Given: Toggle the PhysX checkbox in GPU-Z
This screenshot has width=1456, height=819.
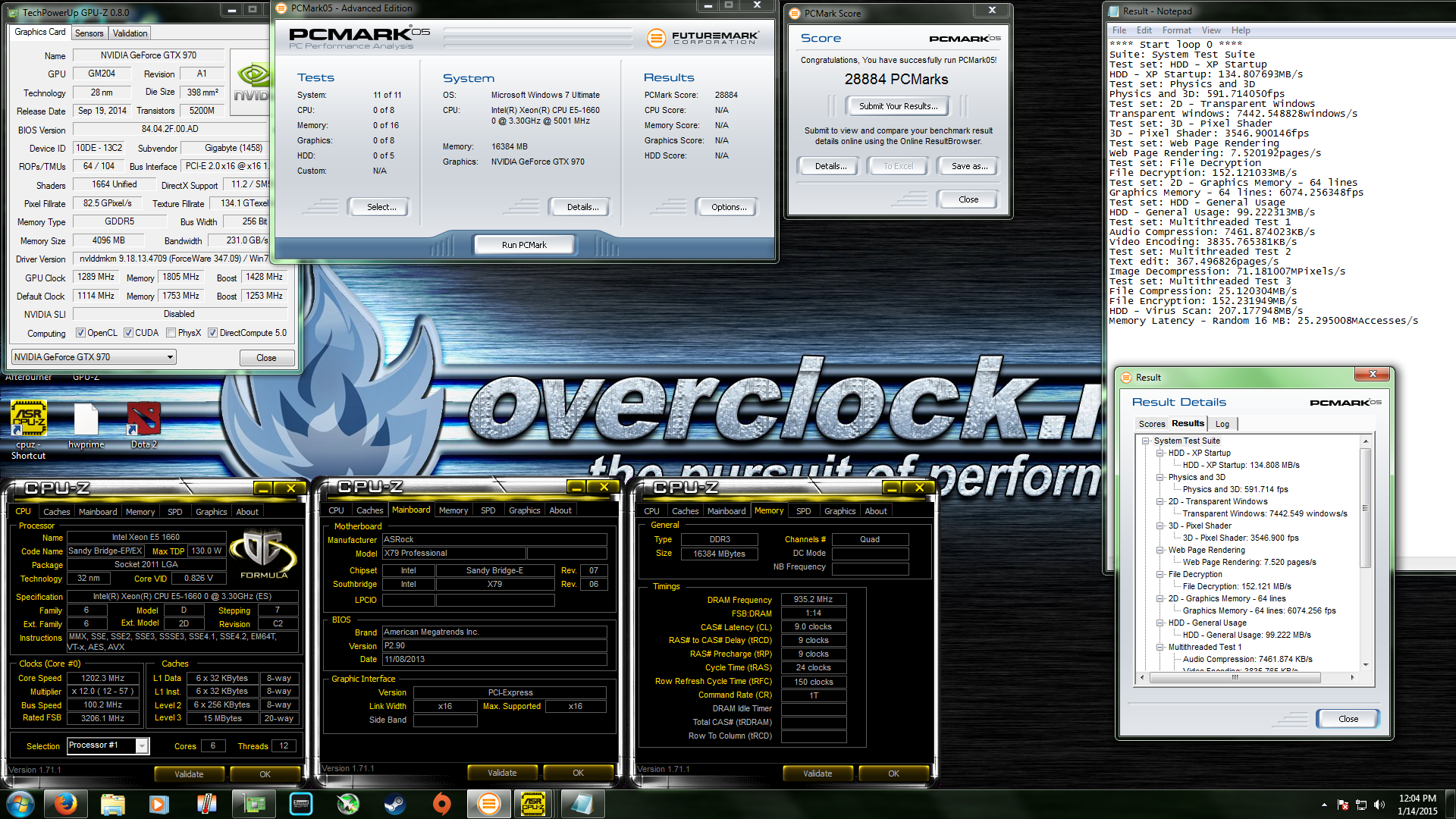Looking at the screenshot, I should (171, 333).
